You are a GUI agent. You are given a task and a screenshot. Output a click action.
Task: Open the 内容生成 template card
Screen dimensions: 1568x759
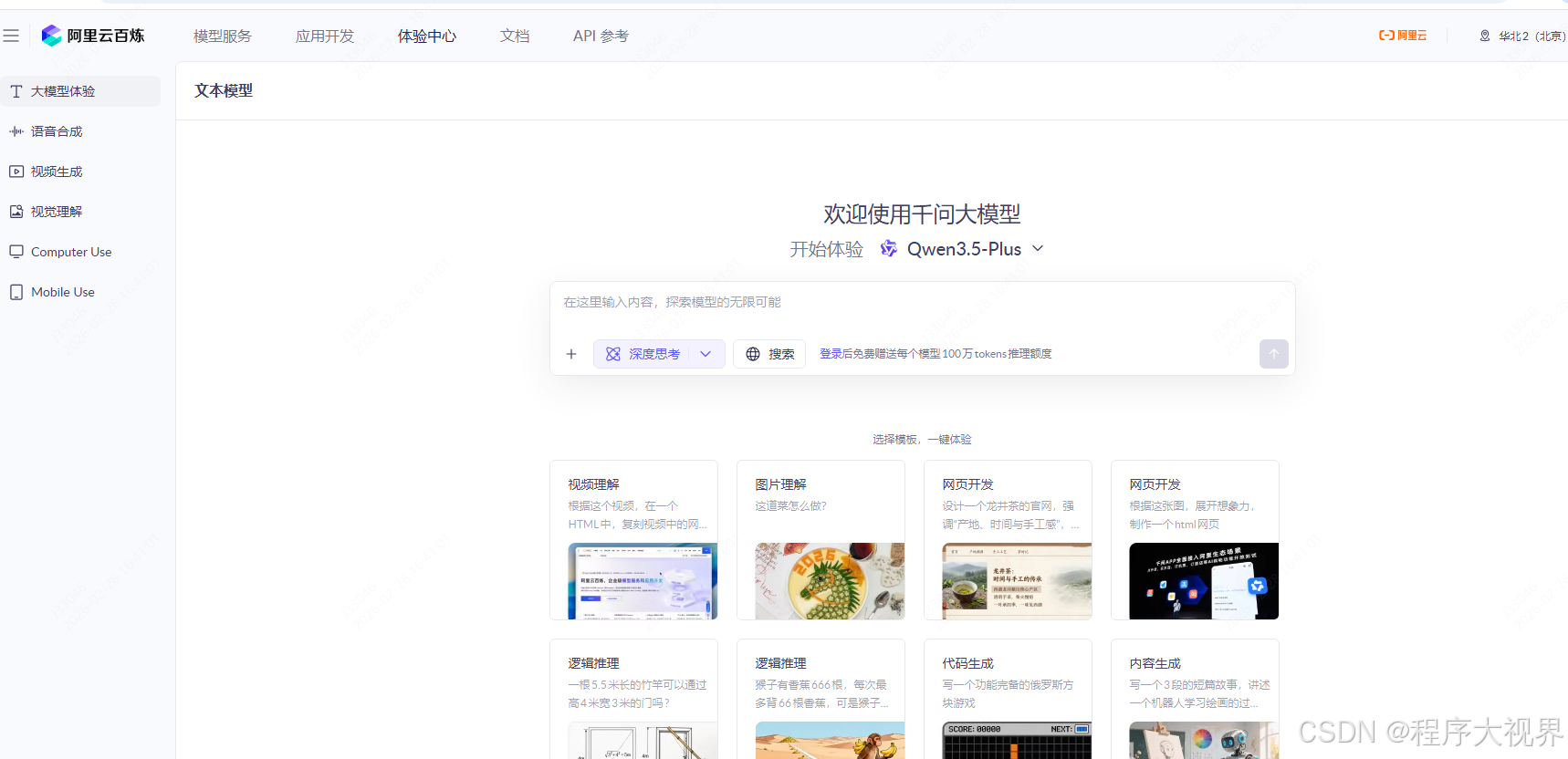coord(1195,699)
